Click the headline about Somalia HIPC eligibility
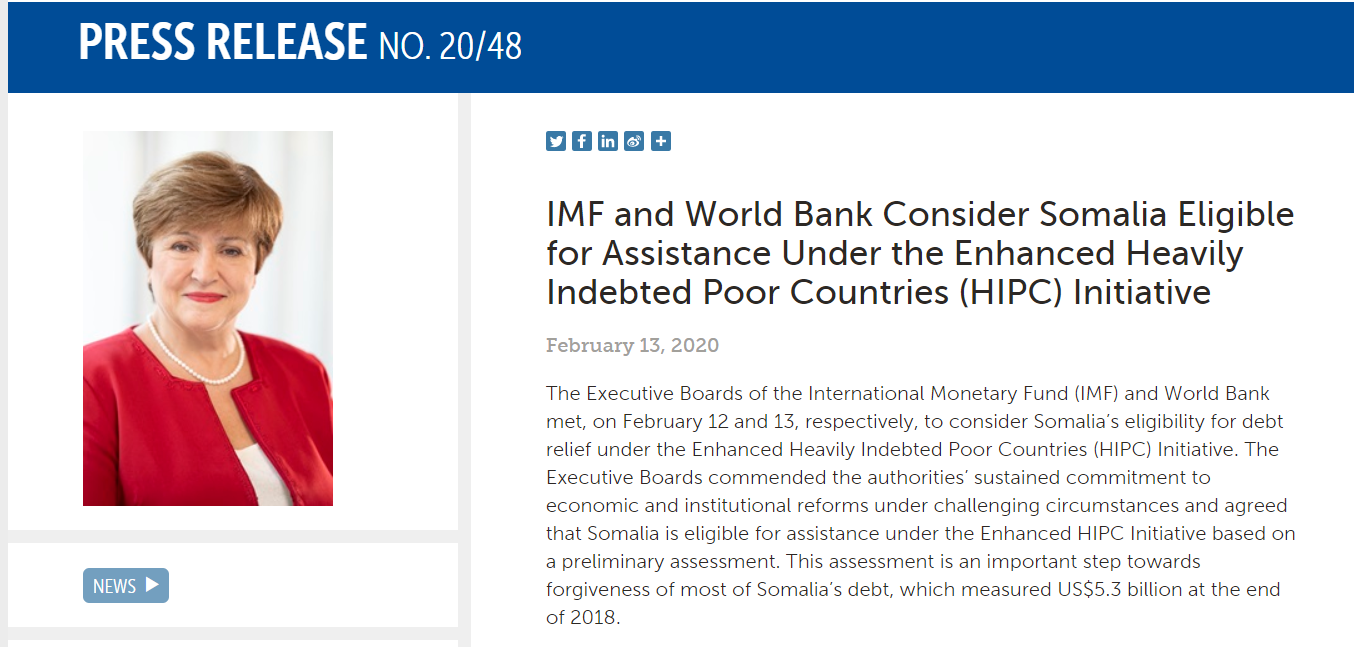The width and height of the screenshot is (1354, 647). click(920, 253)
